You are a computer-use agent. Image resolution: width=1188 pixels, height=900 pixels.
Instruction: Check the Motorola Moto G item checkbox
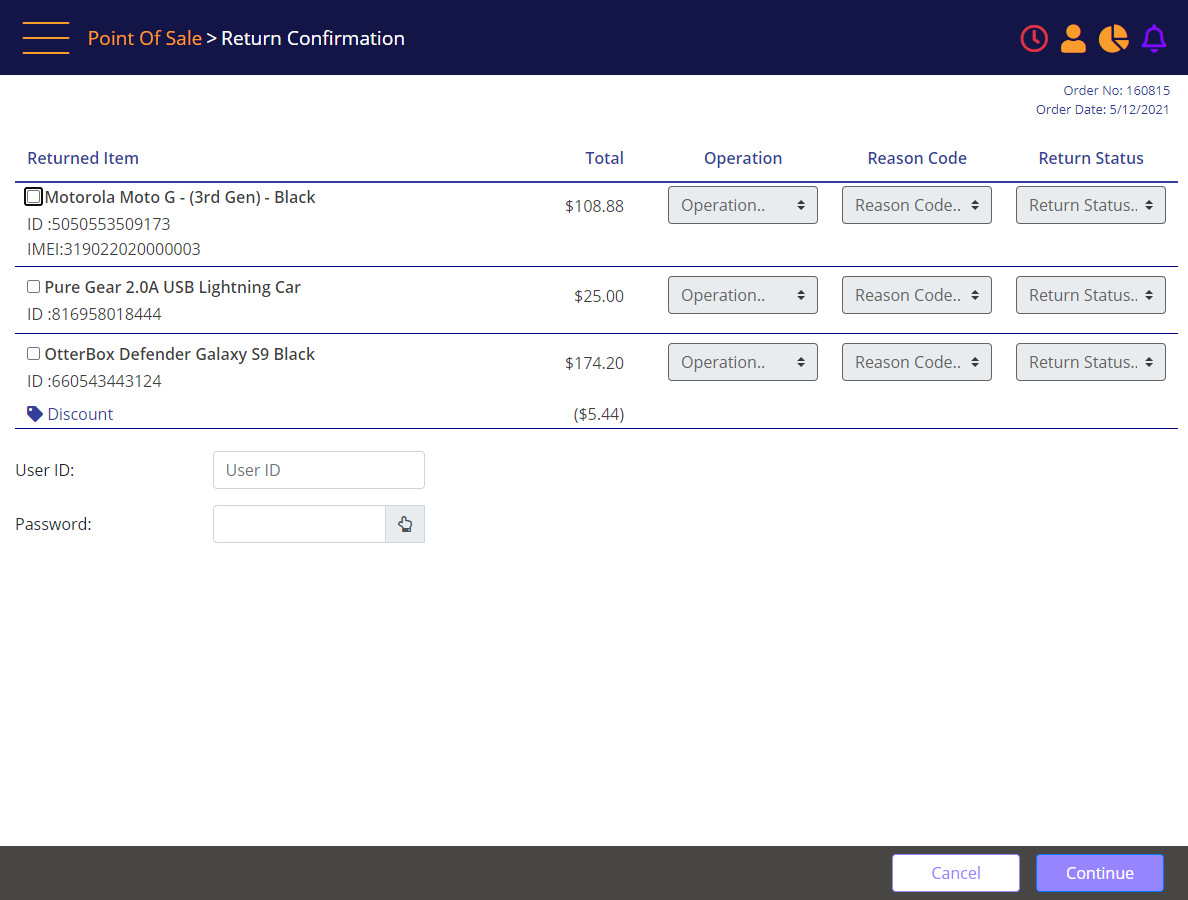point(33,197)
